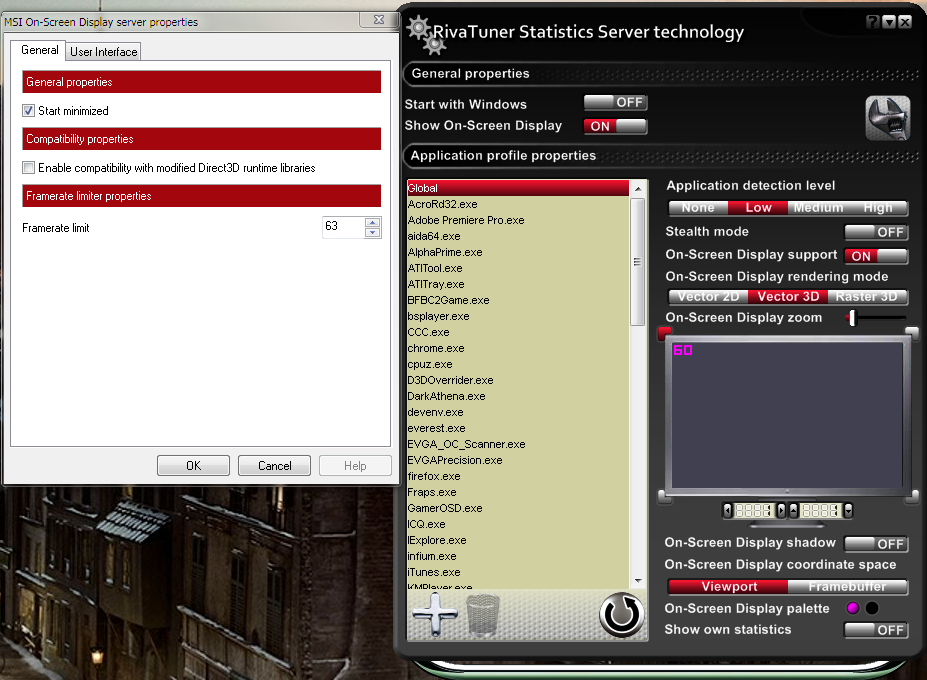Choose Viewport coordinate space
Image resolution: width=927 pixels, height=680 pixels.
[x=728, y=586]
